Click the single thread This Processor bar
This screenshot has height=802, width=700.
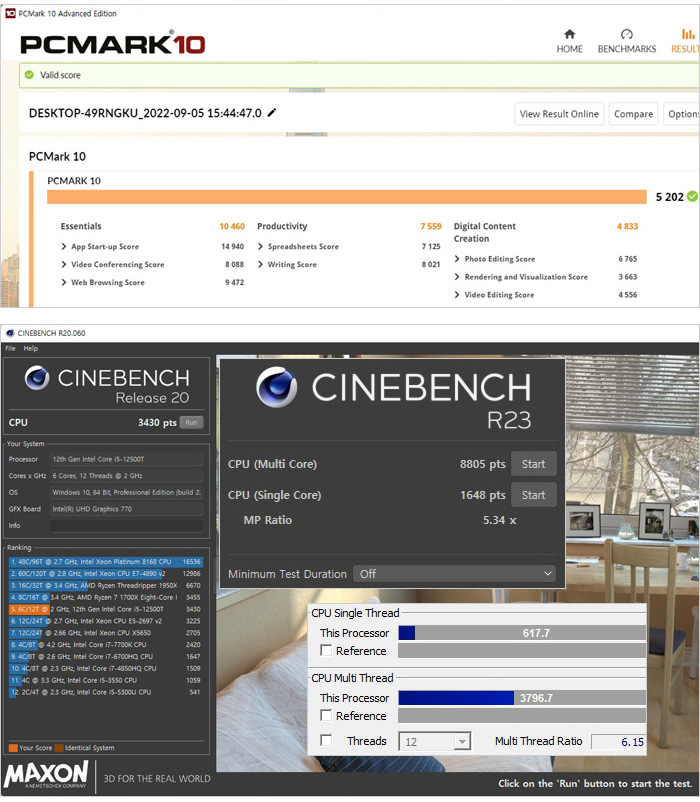(x=522, y=633)
